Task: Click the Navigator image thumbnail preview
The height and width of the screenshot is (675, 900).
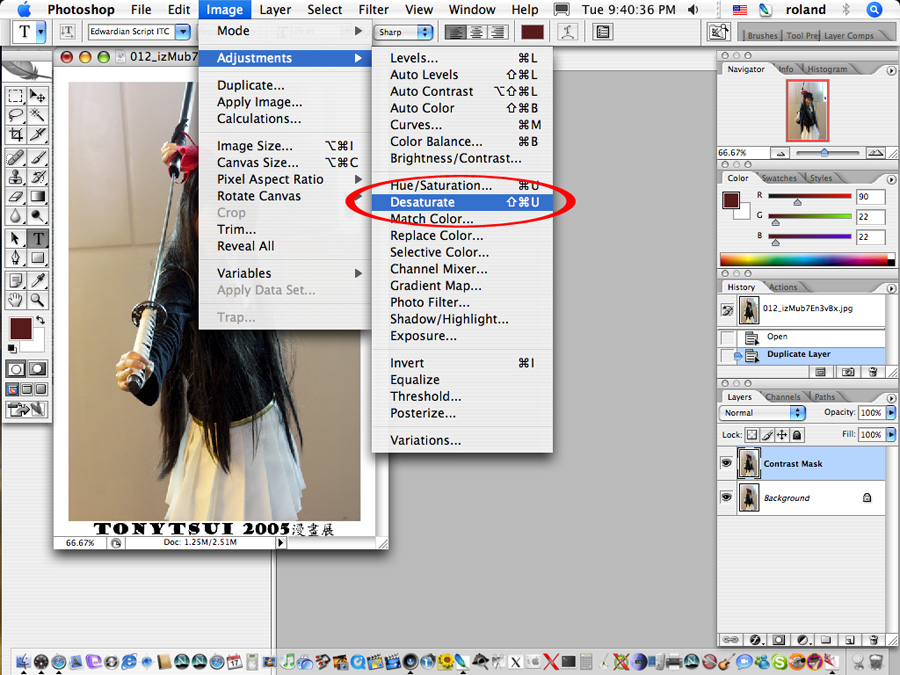Action: (807, 110)
